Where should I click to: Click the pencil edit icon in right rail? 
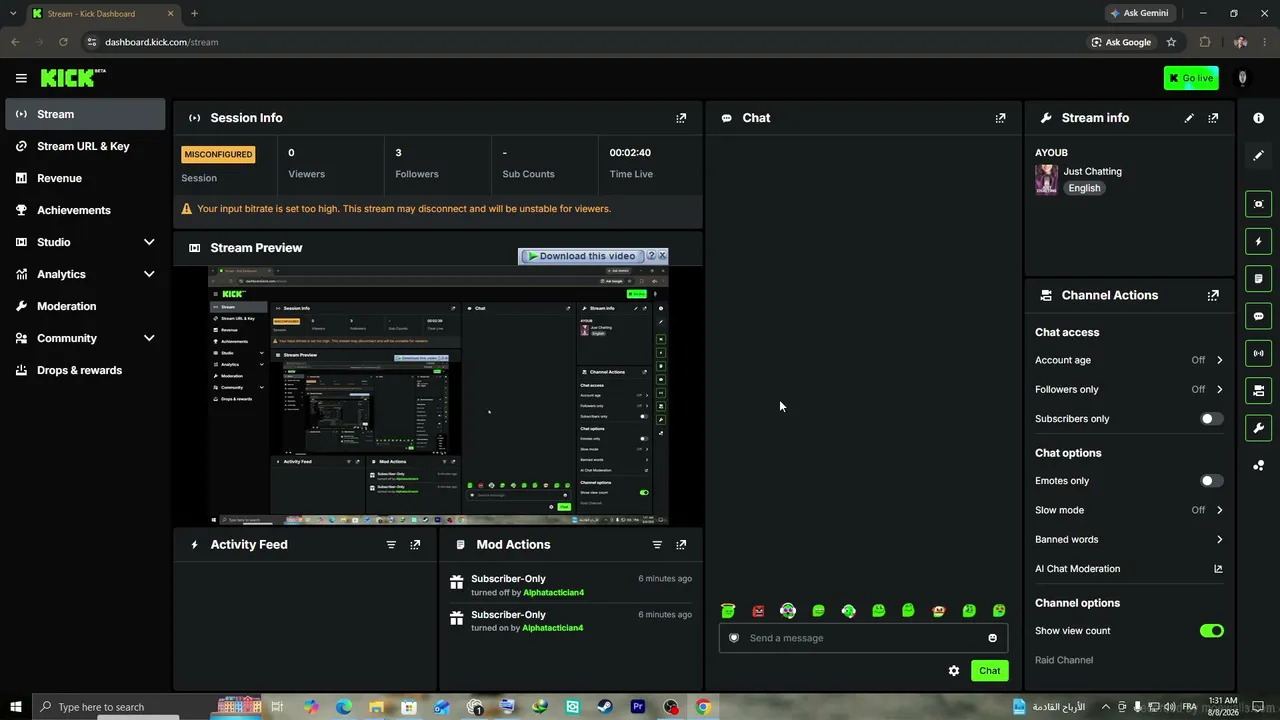point(1258,156)
